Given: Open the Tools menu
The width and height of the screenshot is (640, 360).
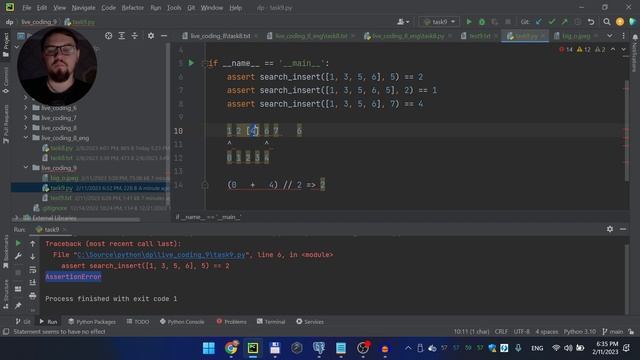Looking at the screenshot, I should point(174,8).
